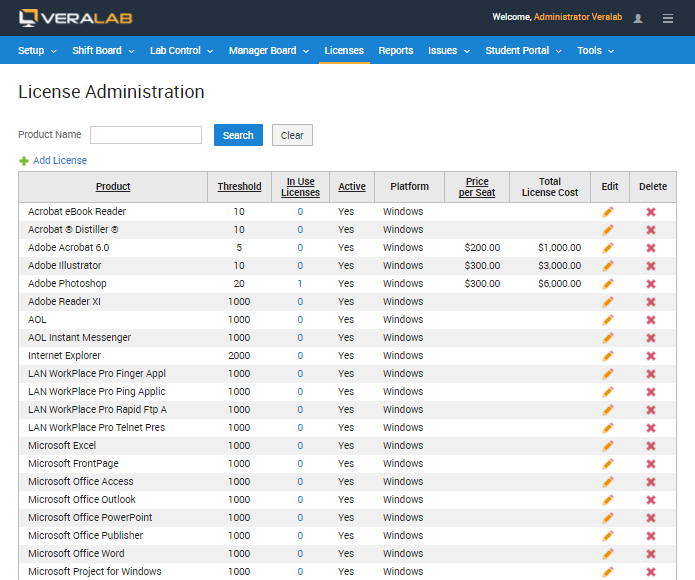The width and height of the screenshot is (695, 580).
Task: Expand the Student Portal menu
Action: coord(523,51)
